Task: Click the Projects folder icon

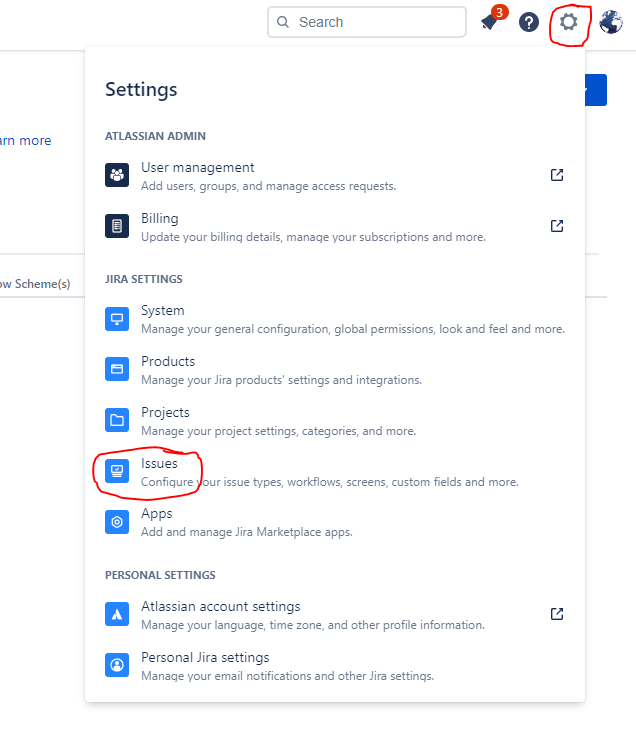Action: (117, 420)
